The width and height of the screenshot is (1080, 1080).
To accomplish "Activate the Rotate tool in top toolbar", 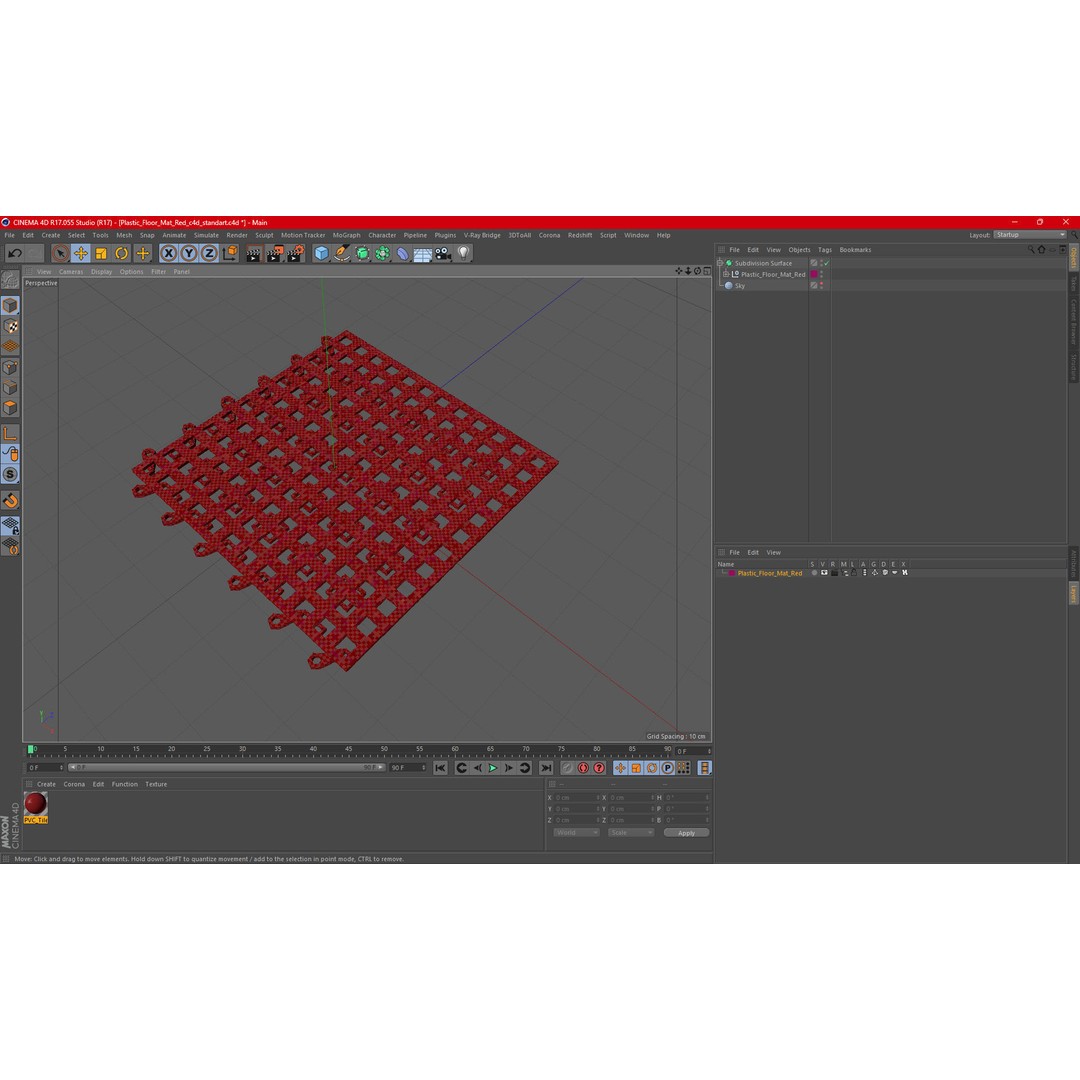I will [121, 253].
